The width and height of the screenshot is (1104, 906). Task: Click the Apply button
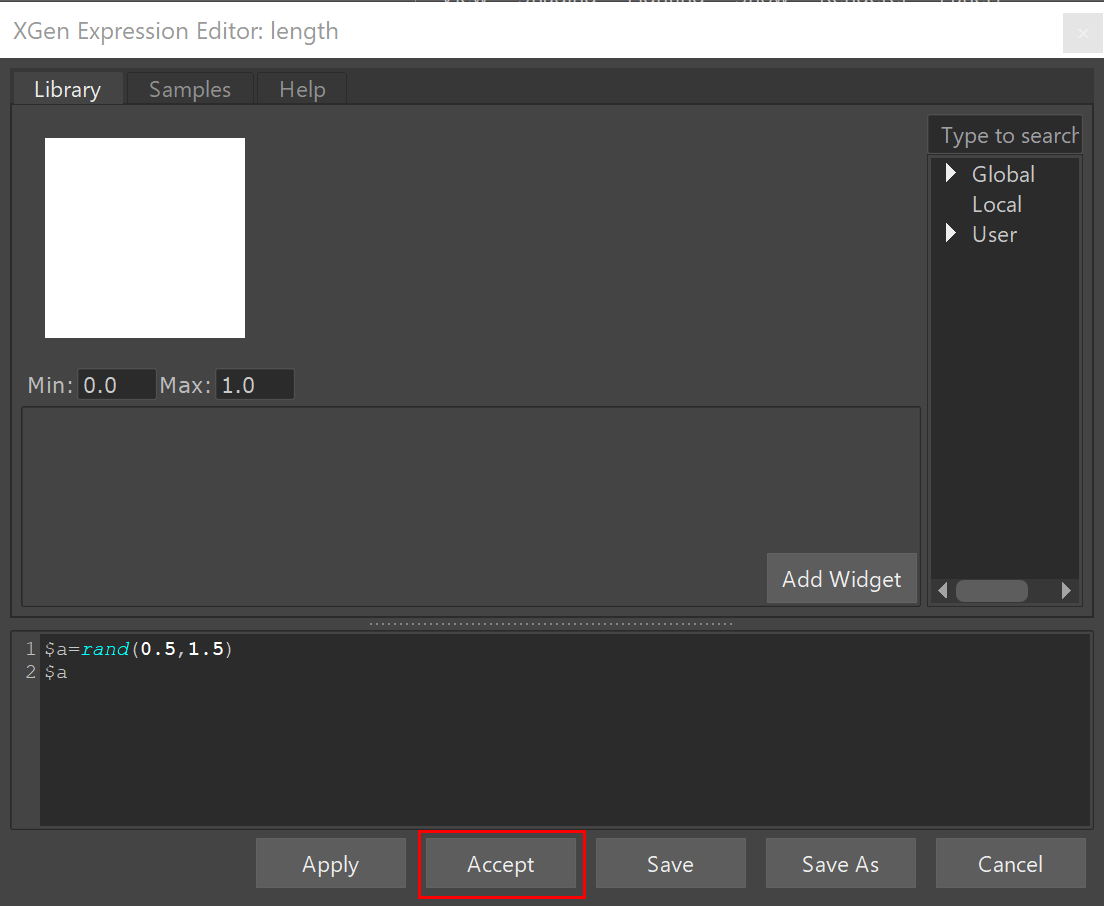[331, 863]
